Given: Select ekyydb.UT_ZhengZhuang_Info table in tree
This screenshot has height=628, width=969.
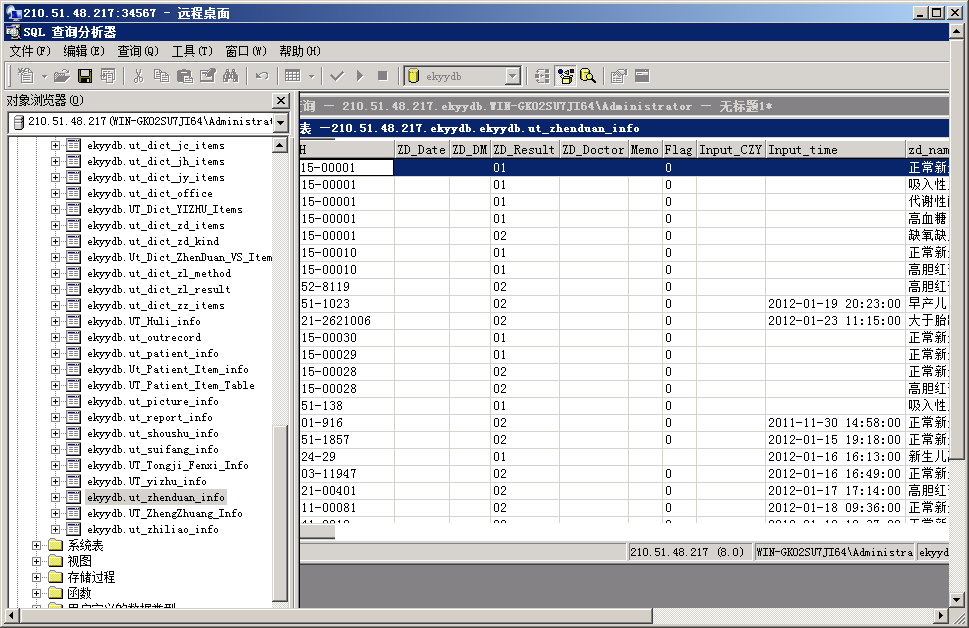Looking at the screenshot, I should click(x=165, y=514).
